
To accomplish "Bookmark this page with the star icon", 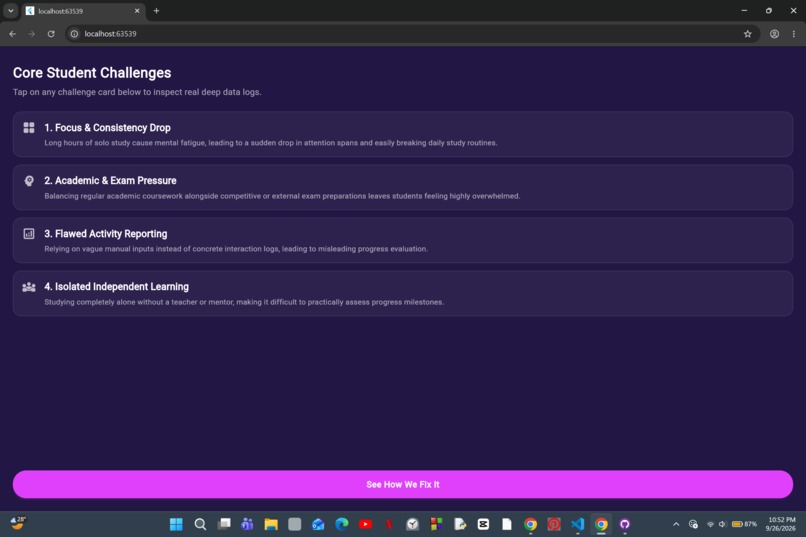I will pyautogui.click(x=747, y=34).
